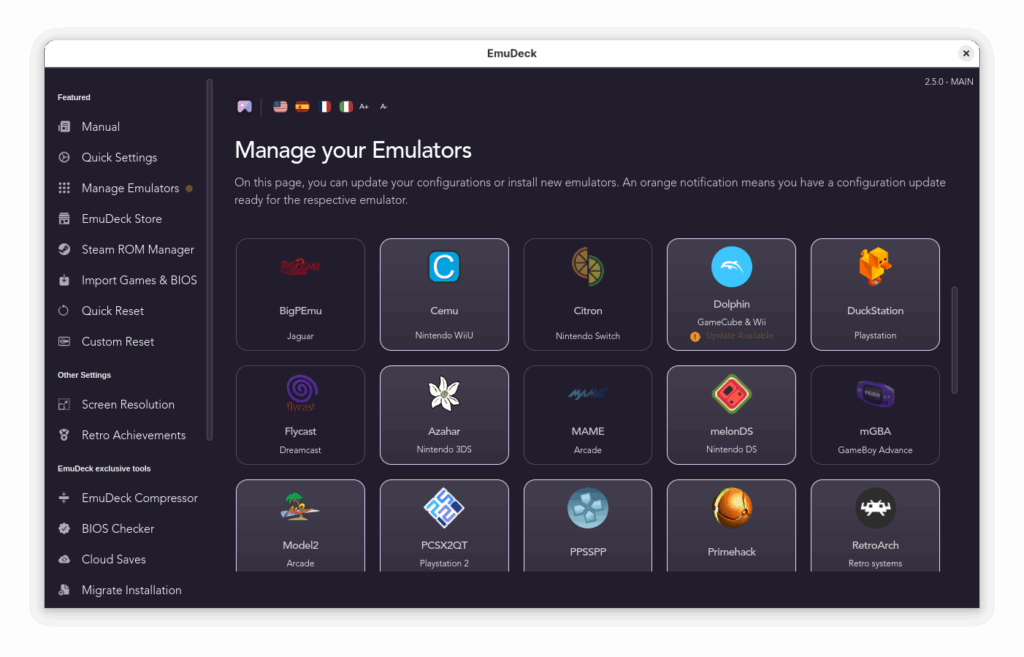Click the Steam logo icon

click(x=64, y=249)
